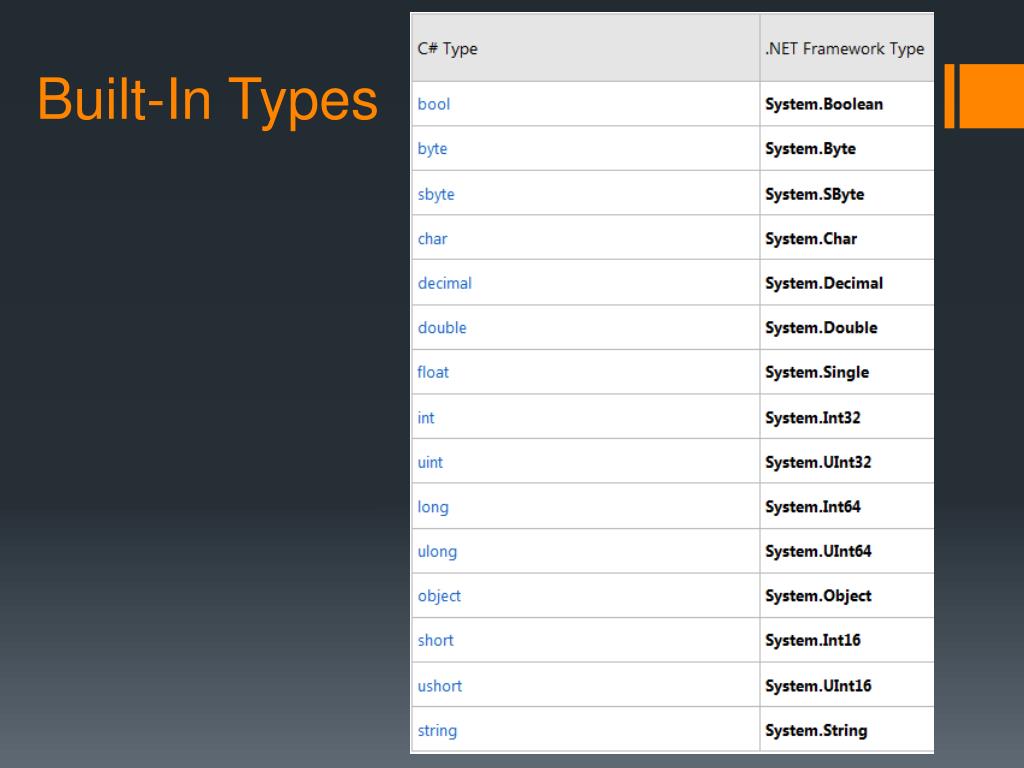Open the short type link

(436, 641)
